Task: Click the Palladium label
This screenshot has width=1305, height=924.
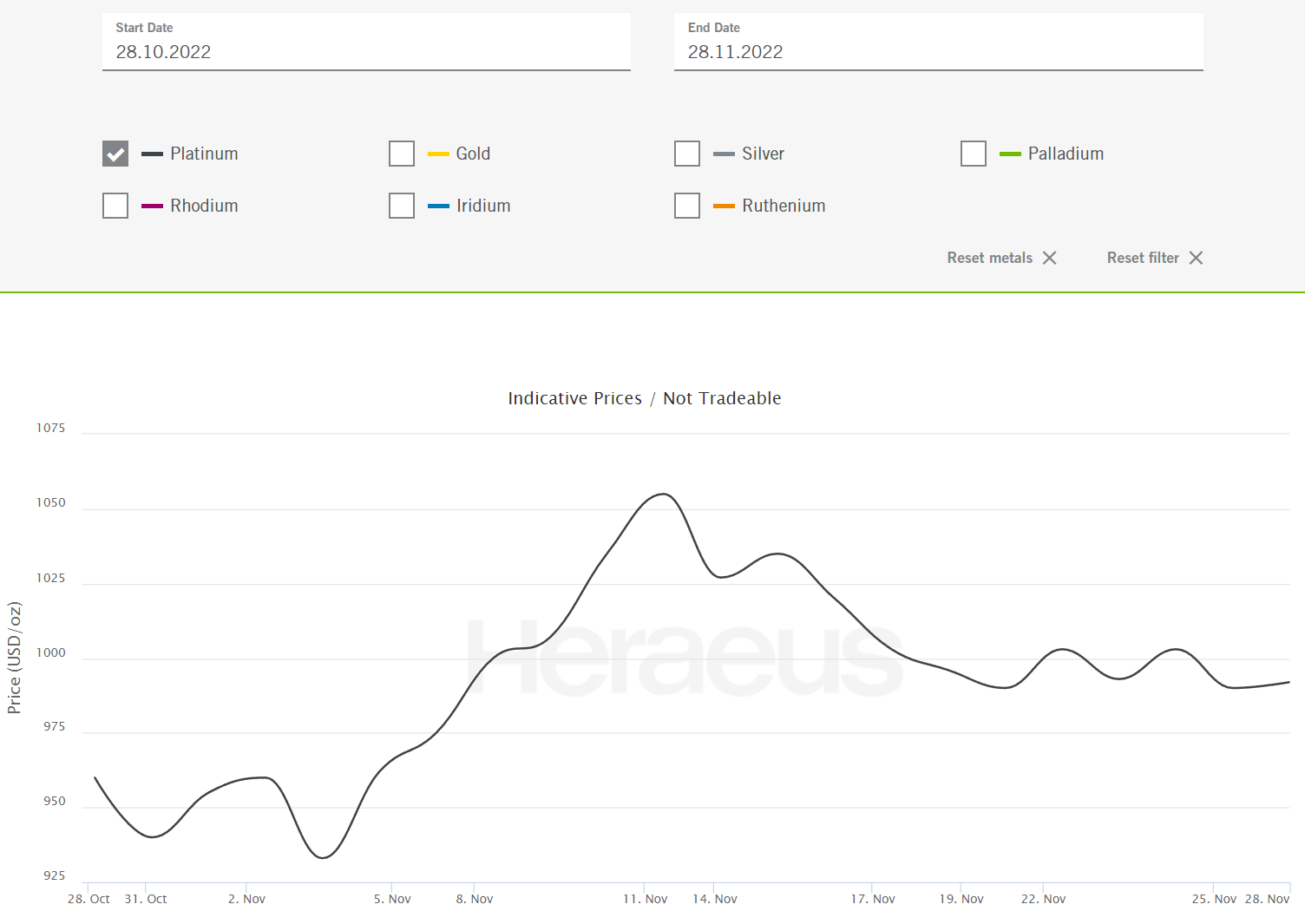Action: pyautogui.click(x=1066, y=154)
